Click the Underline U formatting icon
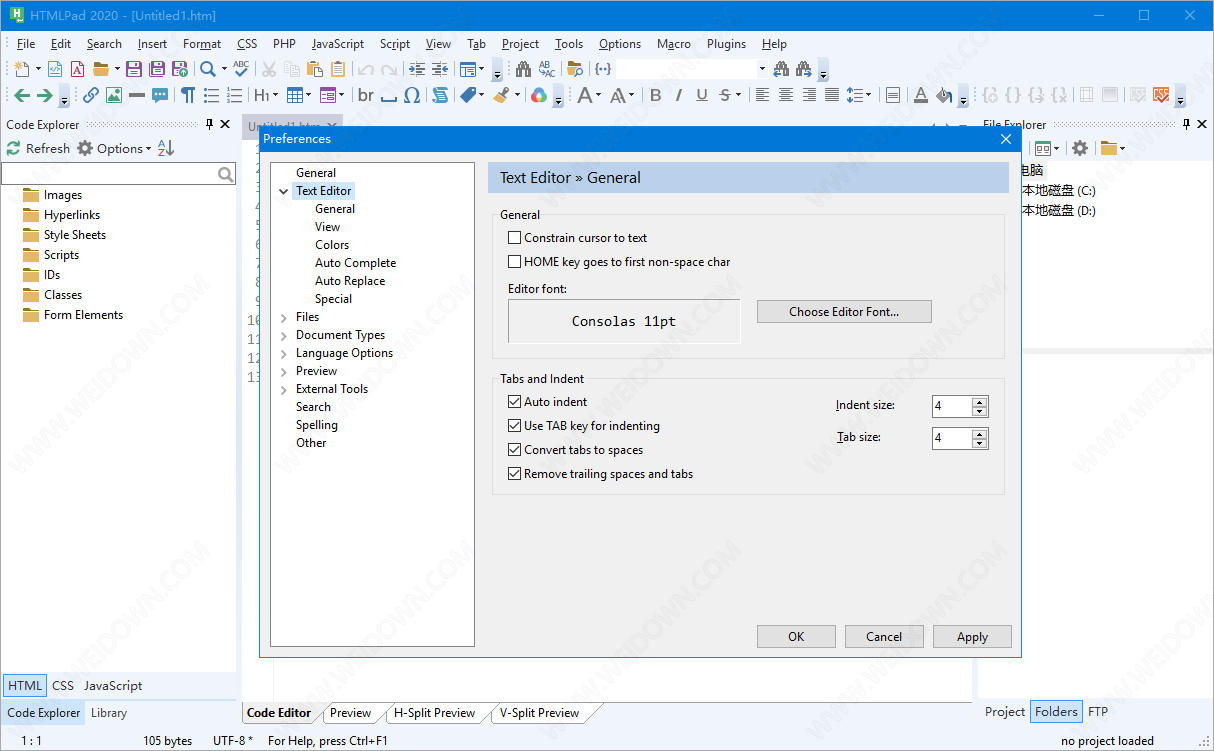The height and width of the screenshot is (751, 1214). click(702, 95)
